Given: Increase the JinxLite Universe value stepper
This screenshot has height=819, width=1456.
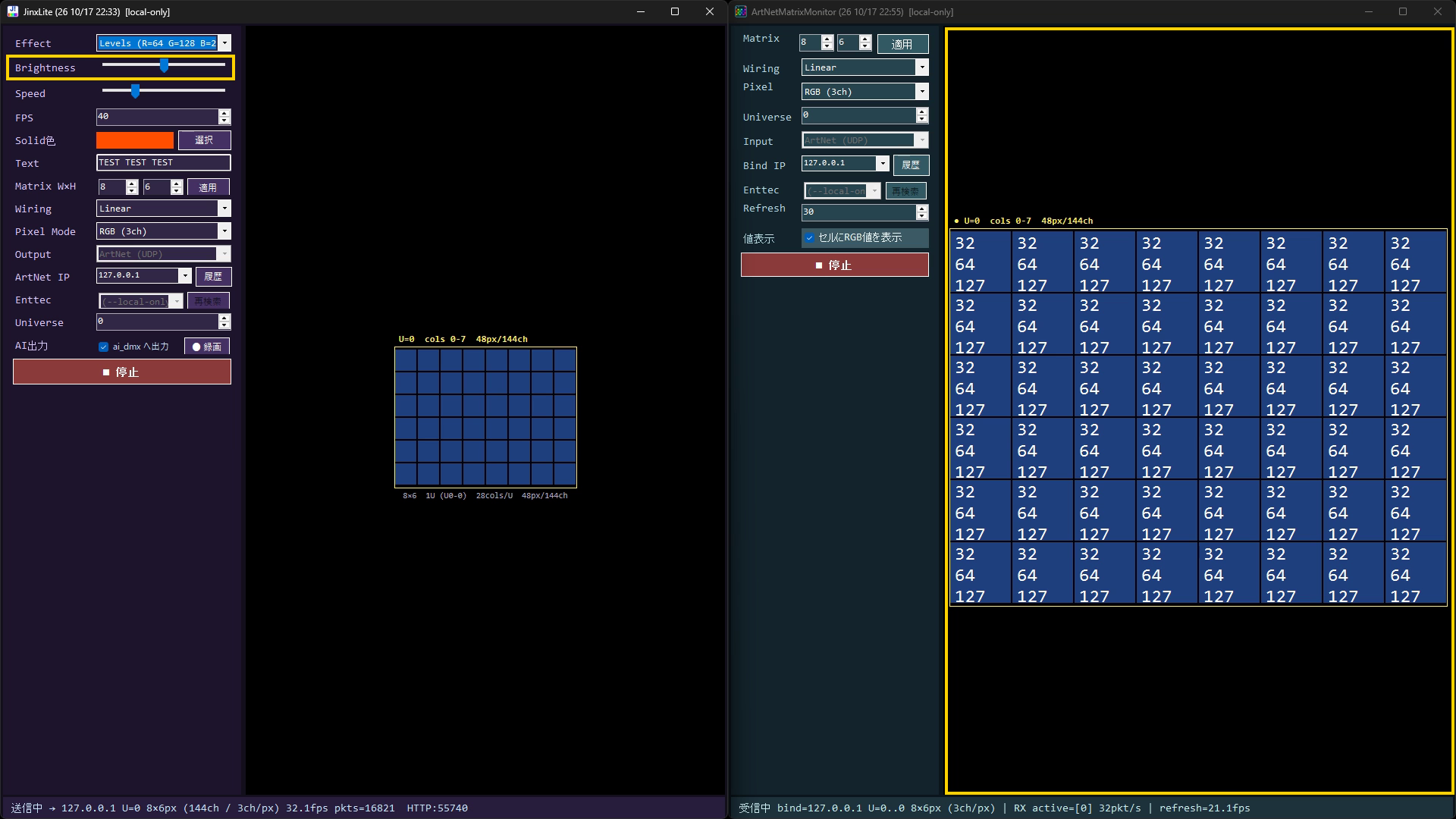Looking at the screenshot, I should (224, 318).
